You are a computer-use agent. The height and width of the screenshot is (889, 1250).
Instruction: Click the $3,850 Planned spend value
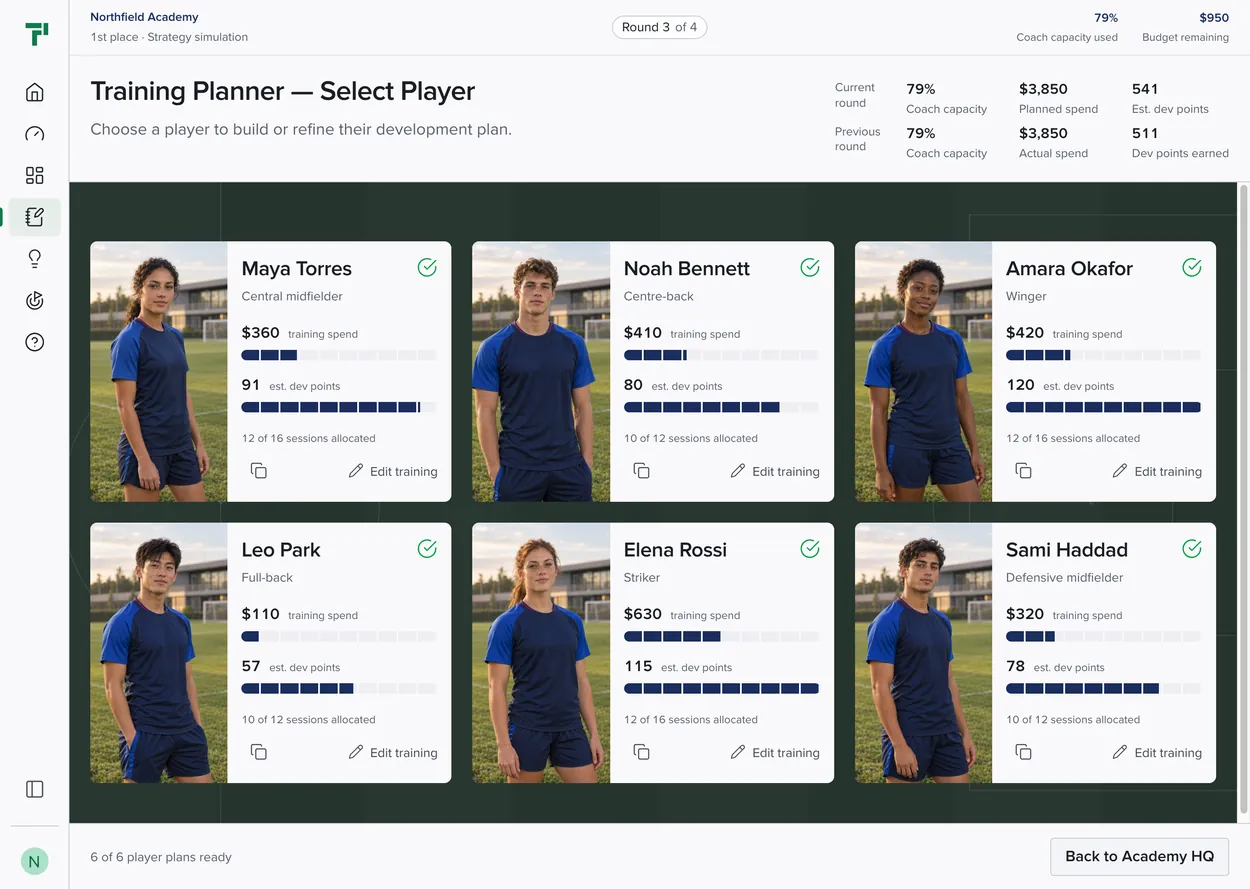(x=1043, y=89)
